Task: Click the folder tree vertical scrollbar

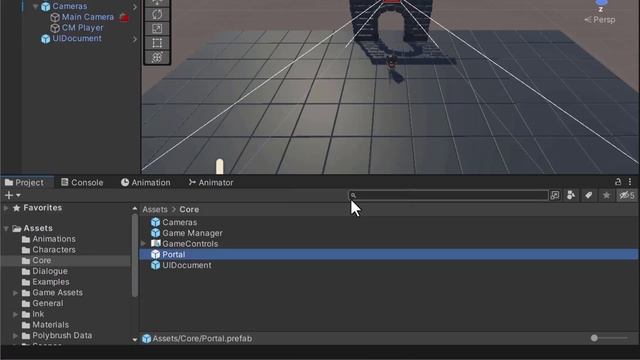Action: (135, 256)
